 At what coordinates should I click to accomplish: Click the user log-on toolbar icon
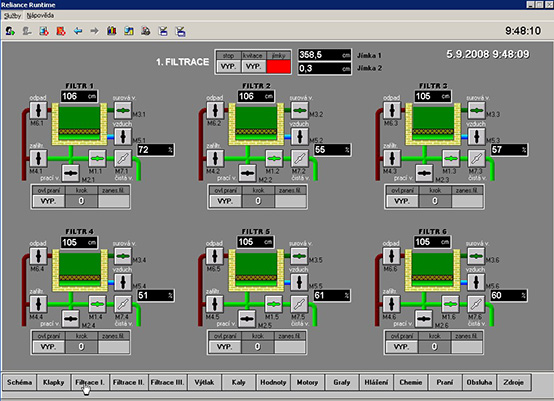click(10, 31)
